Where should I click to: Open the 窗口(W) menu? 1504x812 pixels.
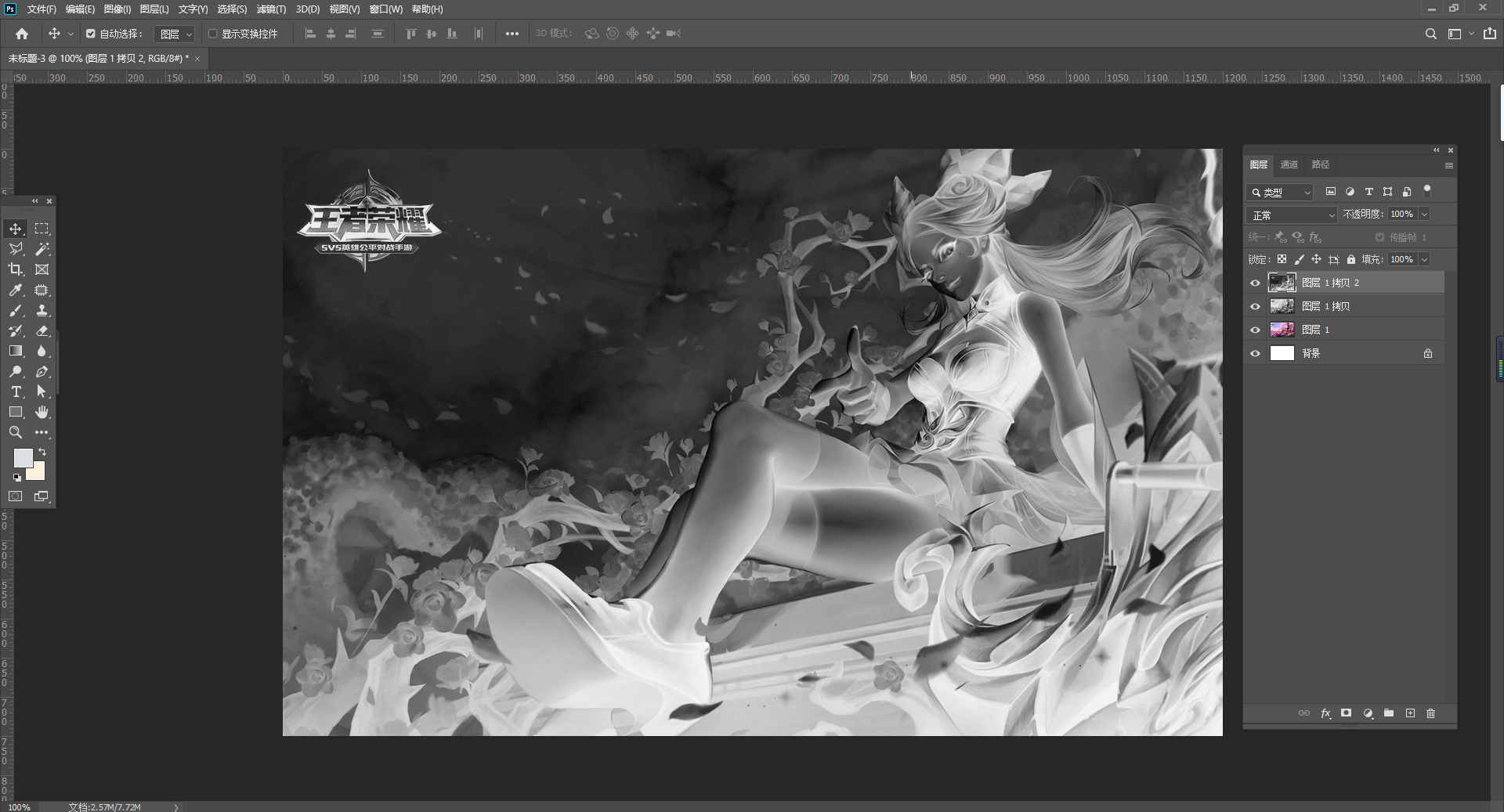click(386, 9)
